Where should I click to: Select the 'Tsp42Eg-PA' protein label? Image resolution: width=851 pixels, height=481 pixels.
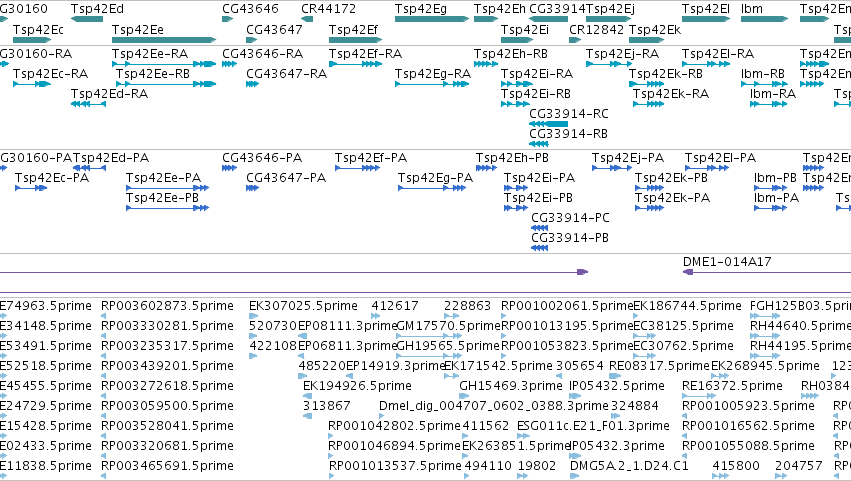(x=435, y=178)
